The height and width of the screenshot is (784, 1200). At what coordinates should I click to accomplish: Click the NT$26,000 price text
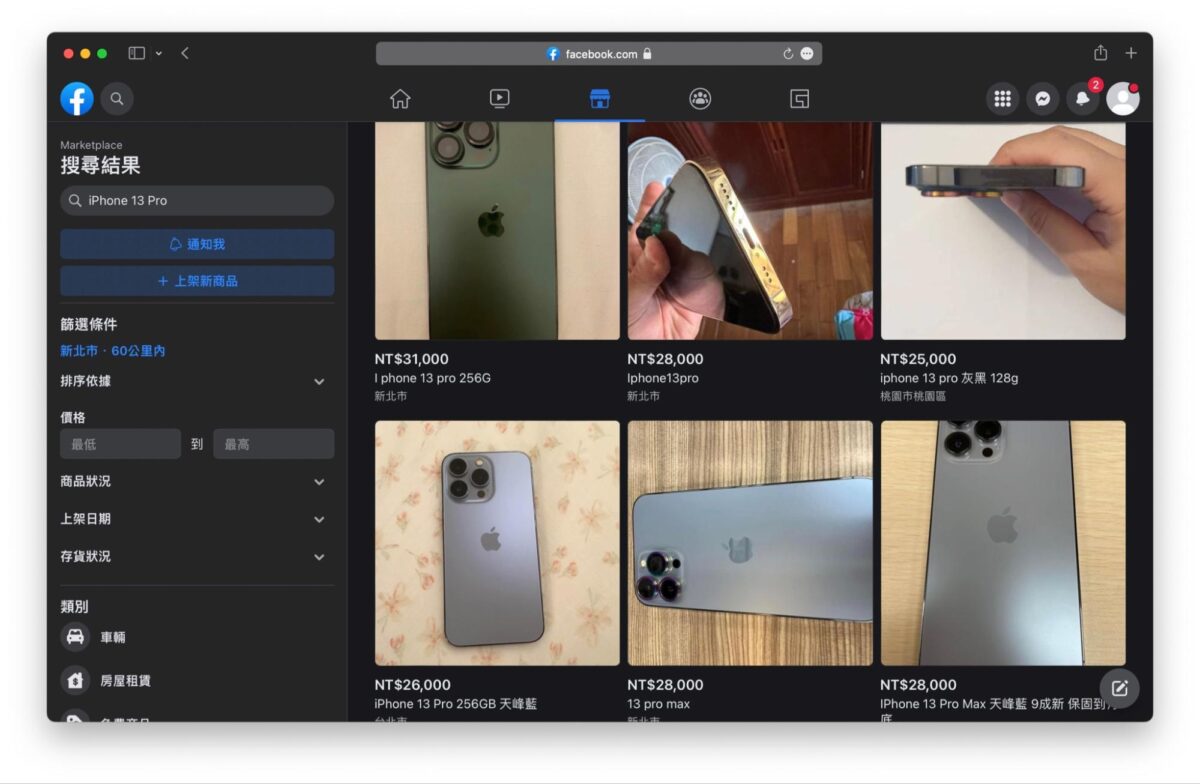412,685
